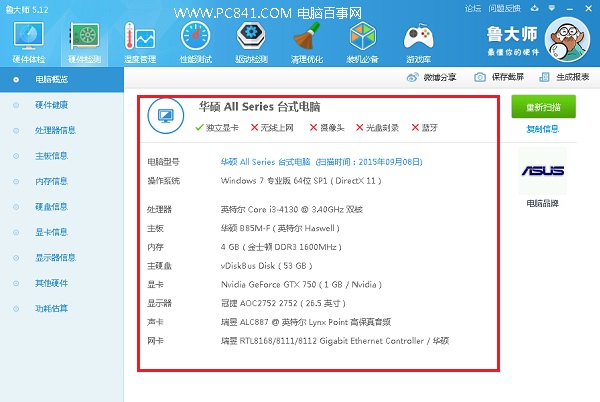Click the 4 GB DDR3 1600MHz memory text
600x402 pixels.
point(281,247)
